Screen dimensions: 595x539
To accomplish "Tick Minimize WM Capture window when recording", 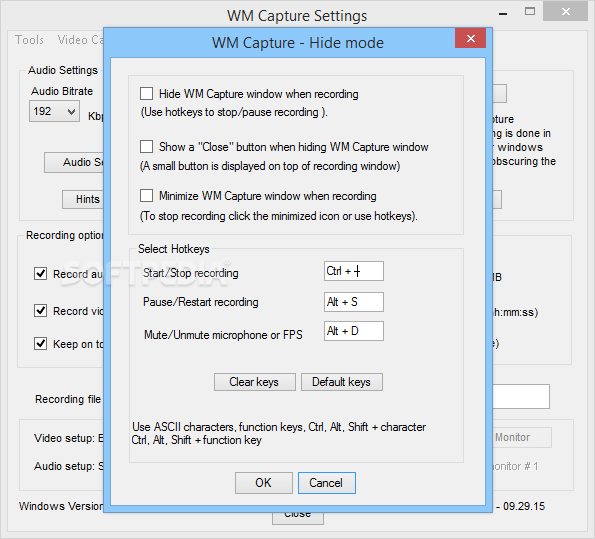I will pos(146,195).
